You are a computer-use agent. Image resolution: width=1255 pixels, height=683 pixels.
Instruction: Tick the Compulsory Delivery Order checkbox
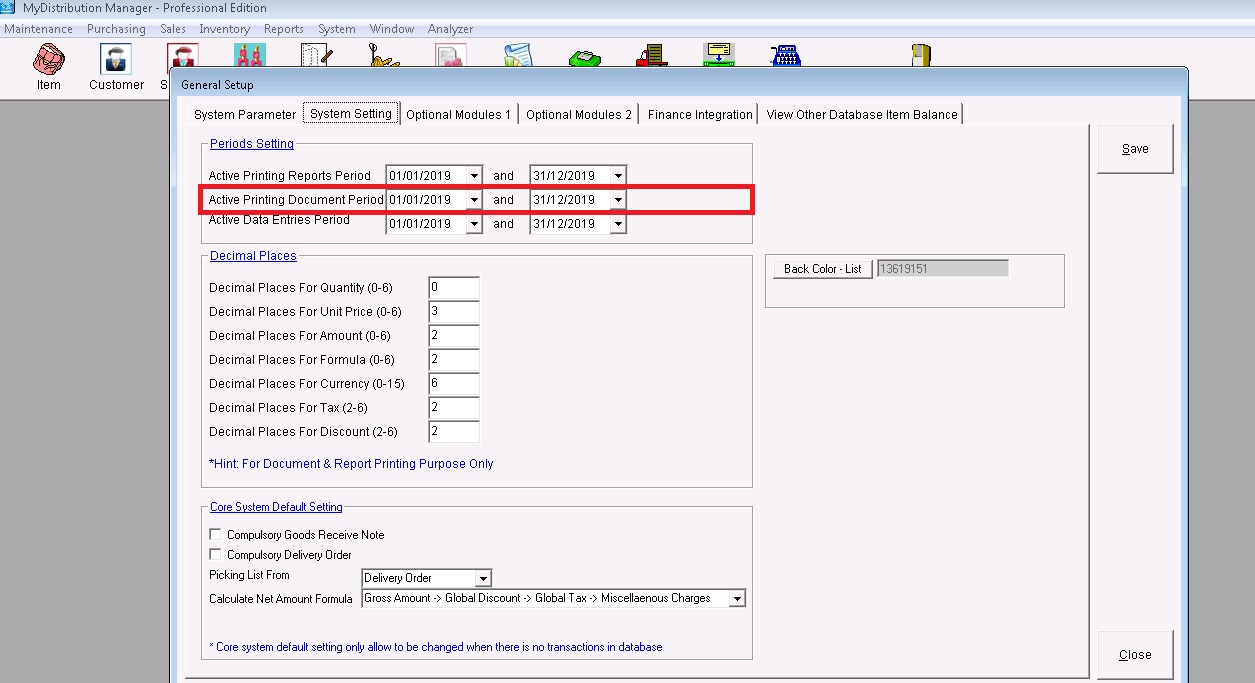click(215, 555)
